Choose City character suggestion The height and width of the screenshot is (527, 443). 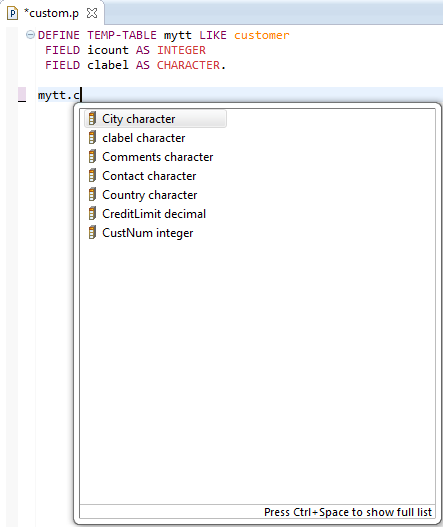pos(155,119)
